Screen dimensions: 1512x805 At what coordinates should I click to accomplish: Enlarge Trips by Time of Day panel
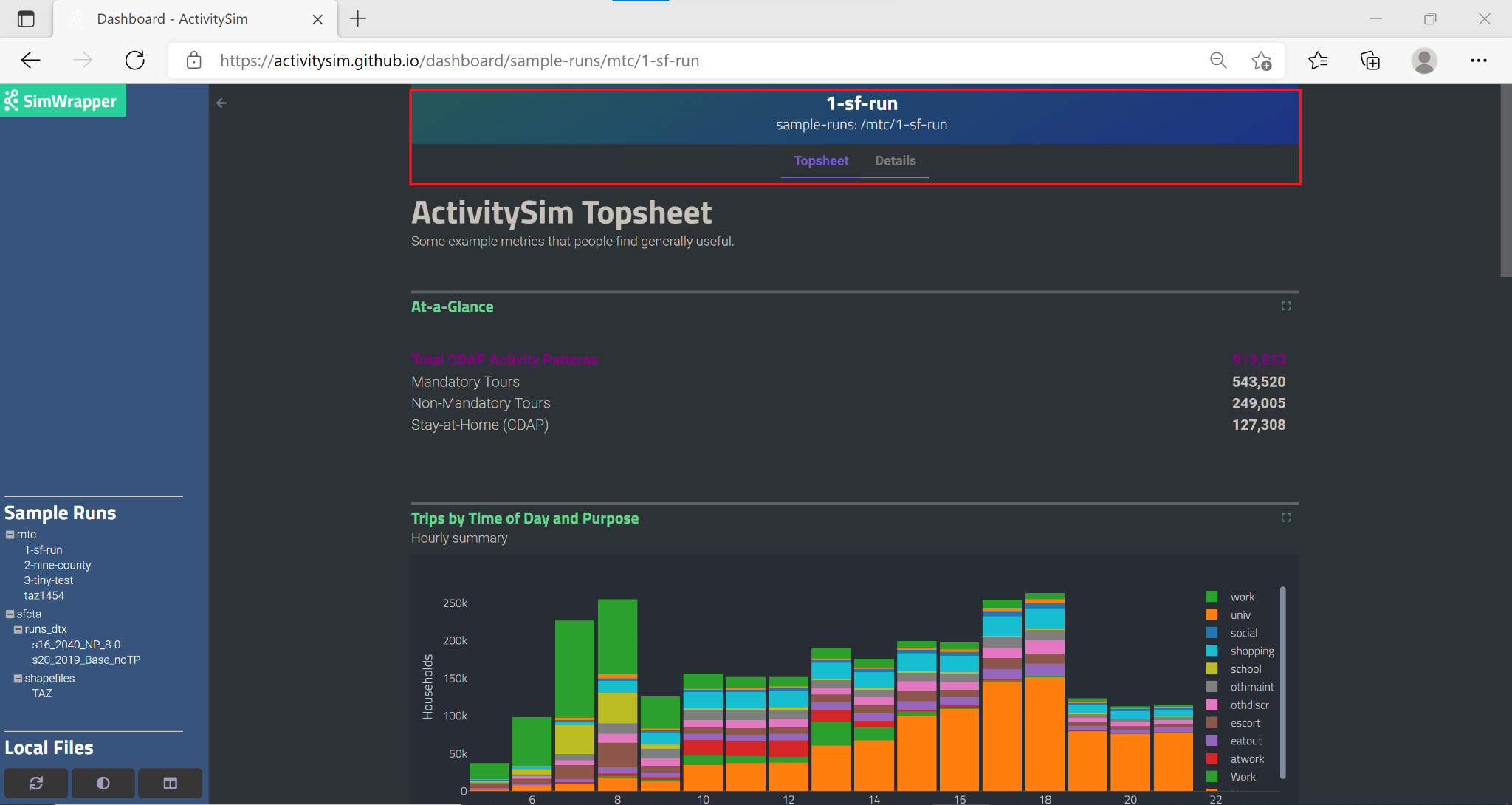coord(1286,518)
